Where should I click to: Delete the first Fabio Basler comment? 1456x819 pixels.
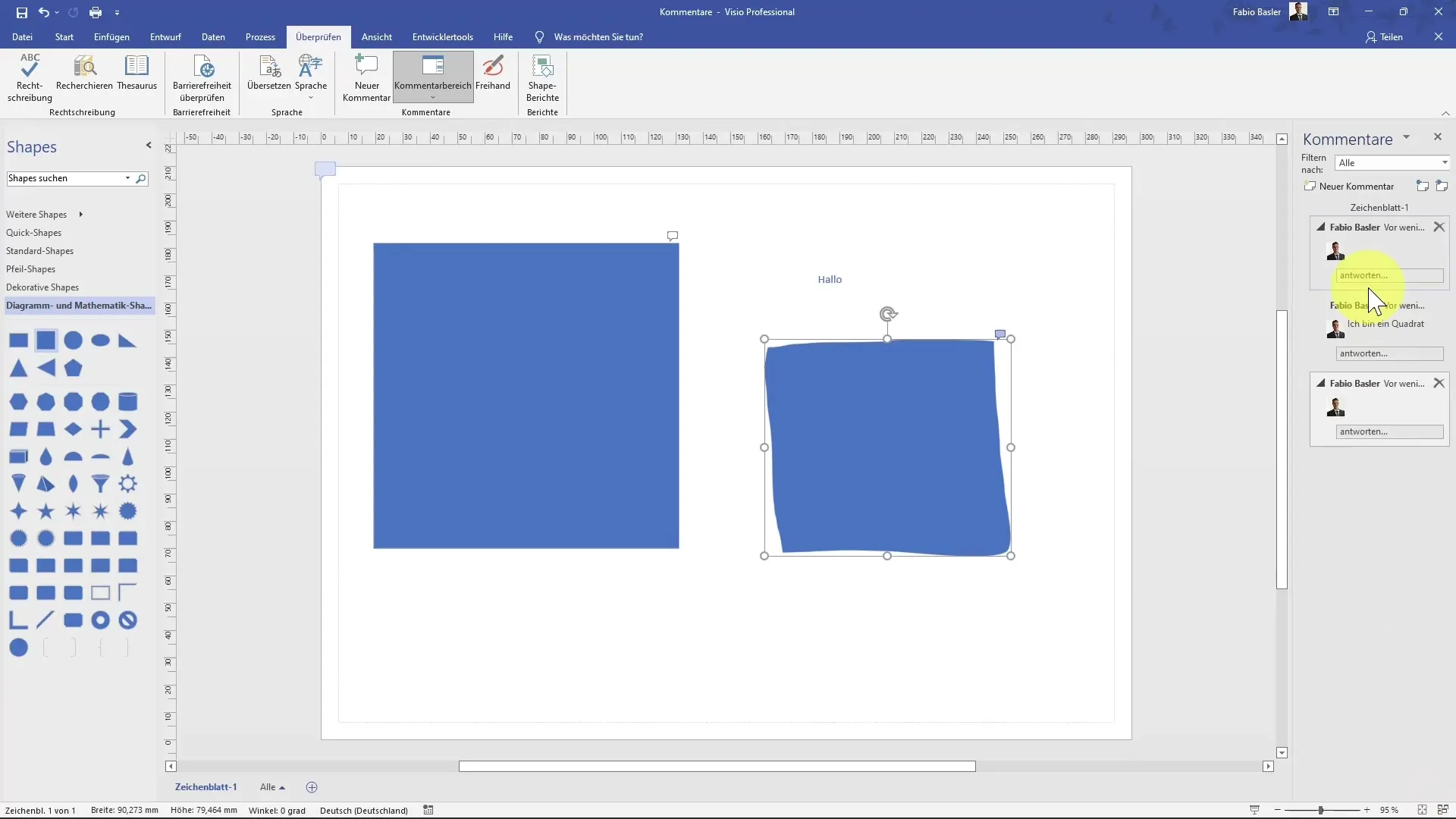(1439, 227)
